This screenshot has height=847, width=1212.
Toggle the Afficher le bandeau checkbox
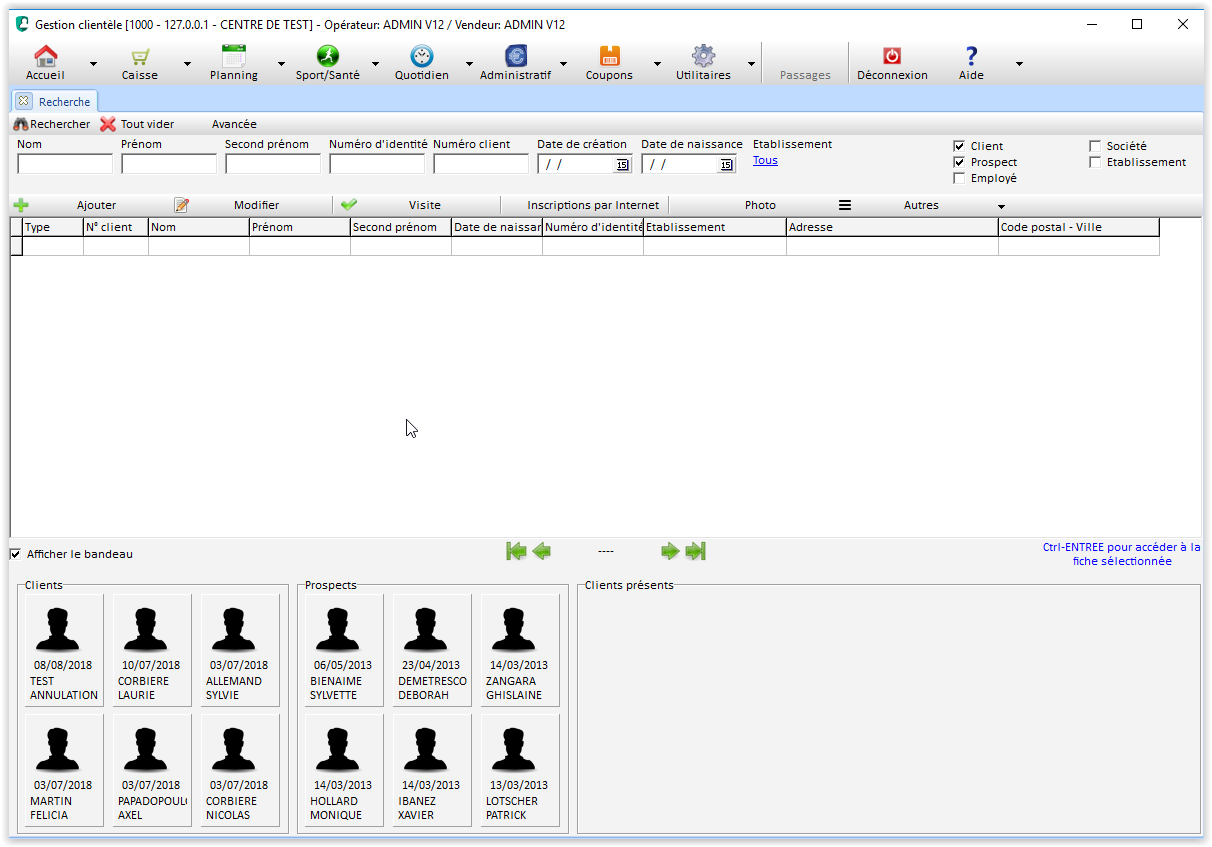(x=15, y=554)
